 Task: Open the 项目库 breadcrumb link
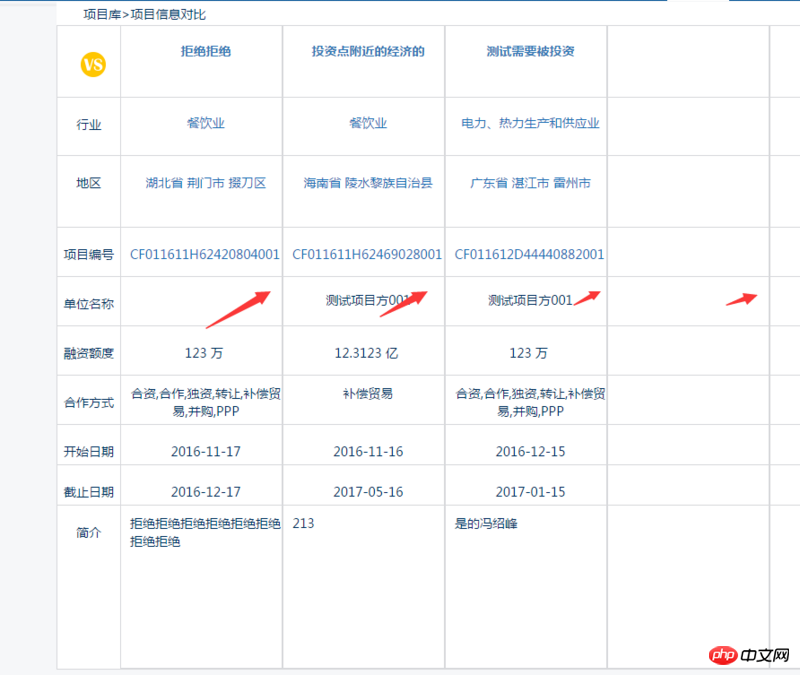pyautogui.click(x=102, y=14)
